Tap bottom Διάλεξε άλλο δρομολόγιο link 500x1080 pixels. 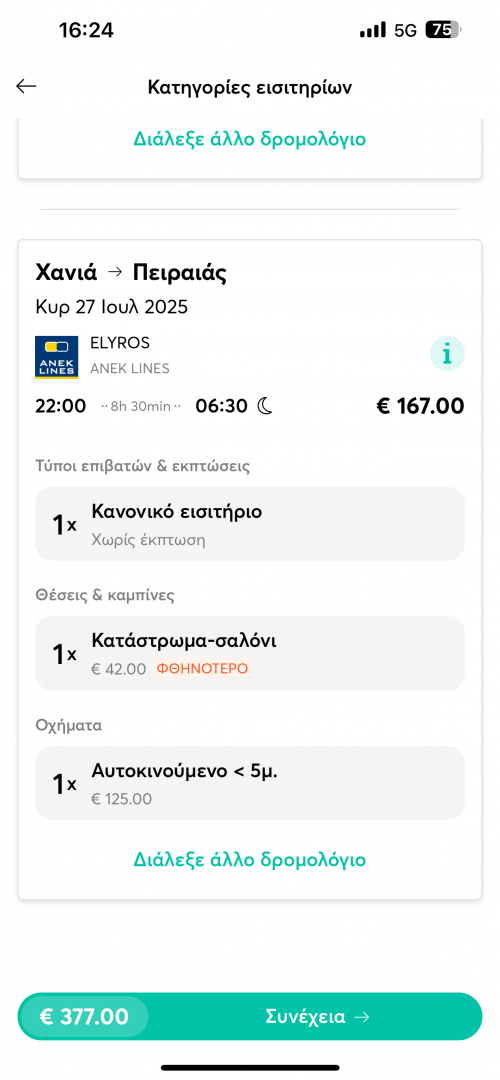click(249, 860)
